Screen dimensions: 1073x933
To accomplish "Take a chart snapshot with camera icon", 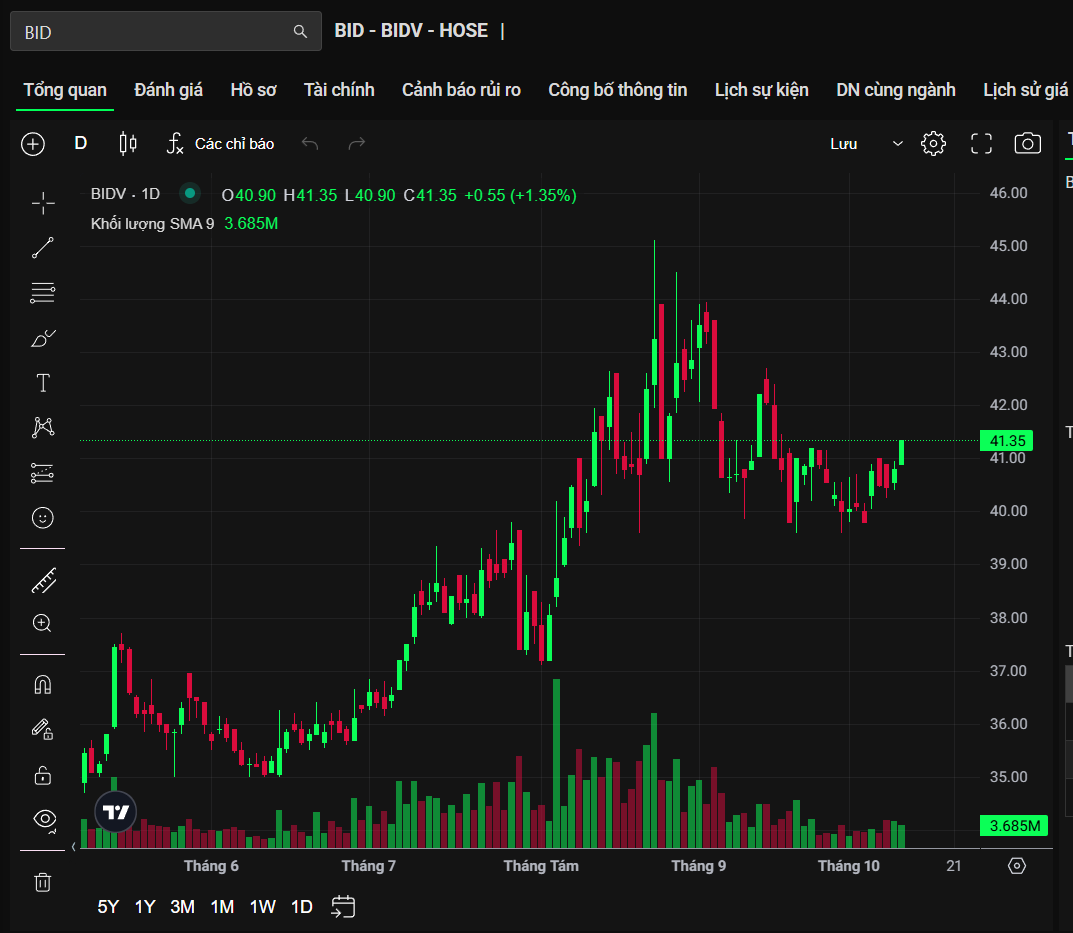I will (x=1027, y=144).
